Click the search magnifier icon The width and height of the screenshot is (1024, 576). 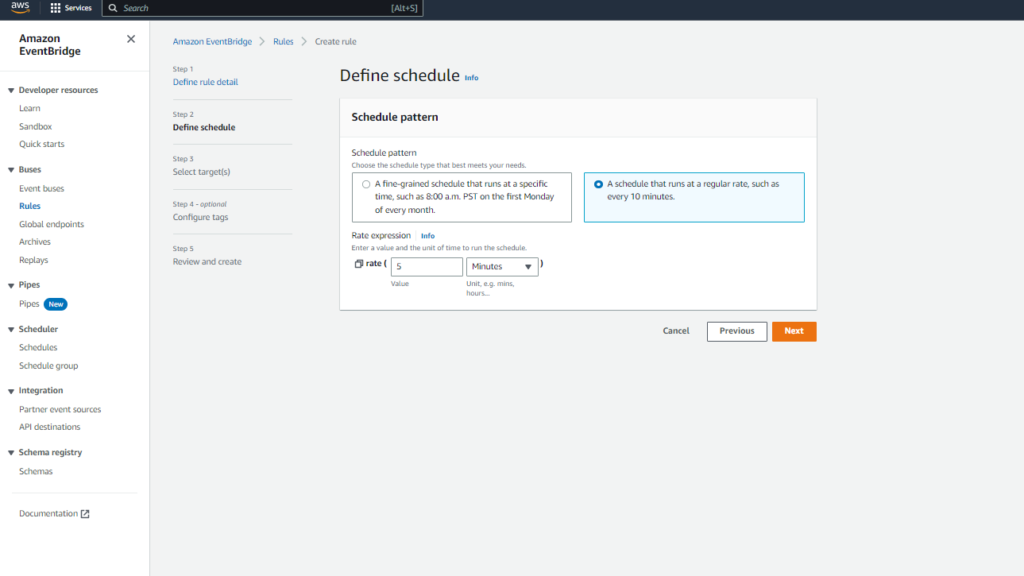(113, 8)
